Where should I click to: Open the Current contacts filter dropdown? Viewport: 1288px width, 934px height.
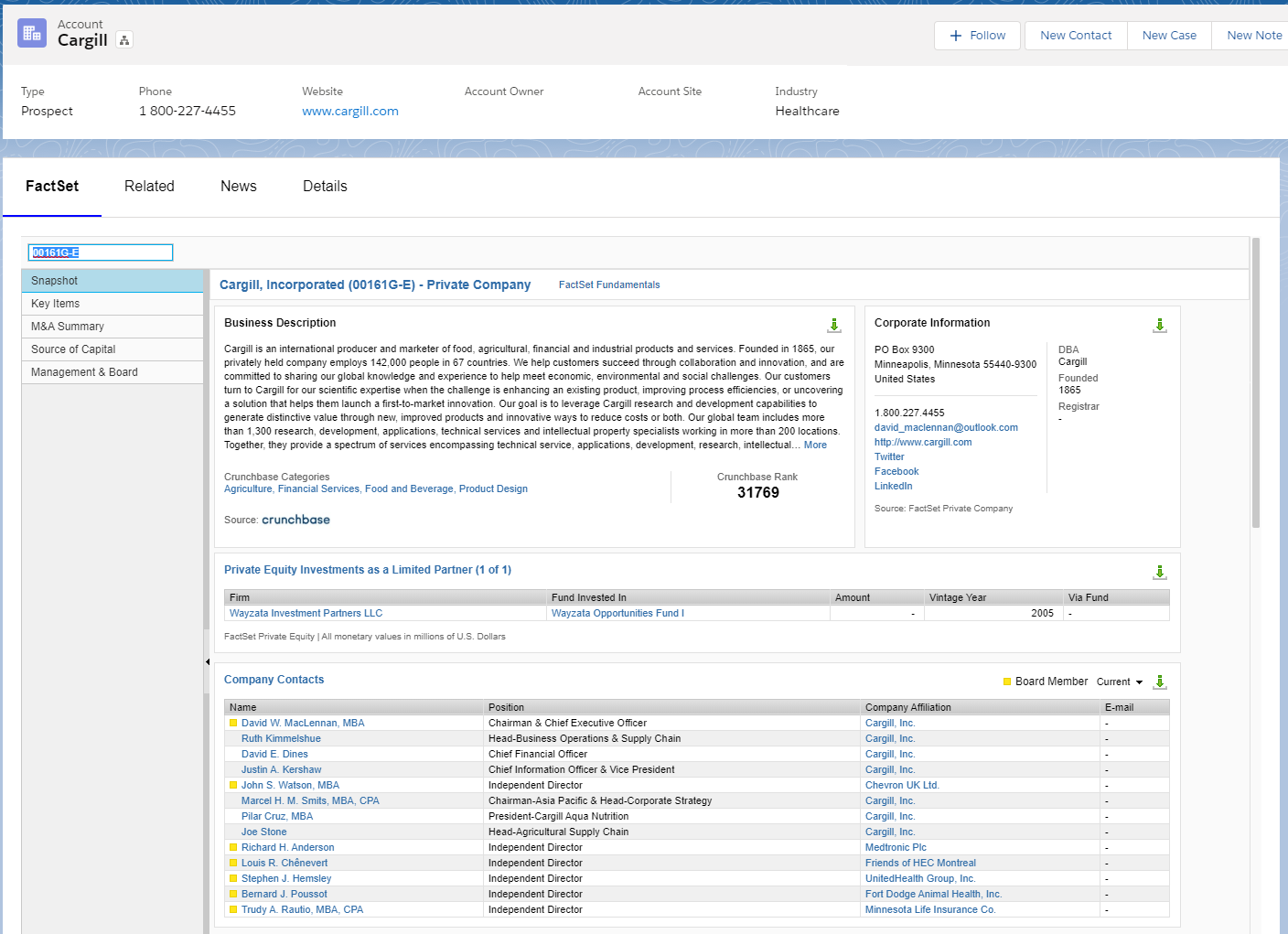[x=1120, y=682]
